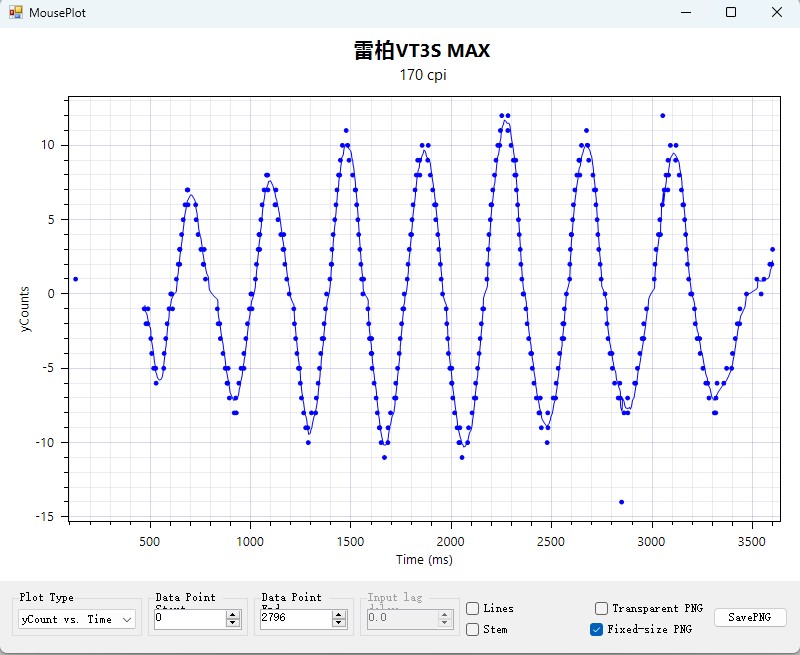Toggle the Transparent PNG checkbox
800x655 pixels.
601,608
